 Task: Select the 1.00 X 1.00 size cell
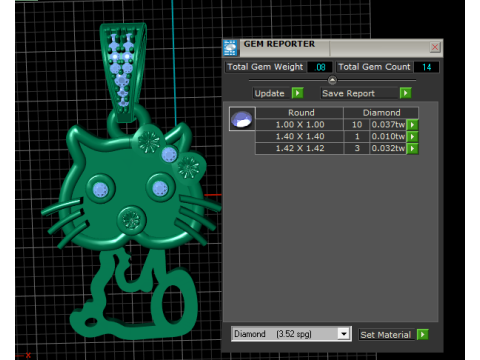(x=300, y=125)
